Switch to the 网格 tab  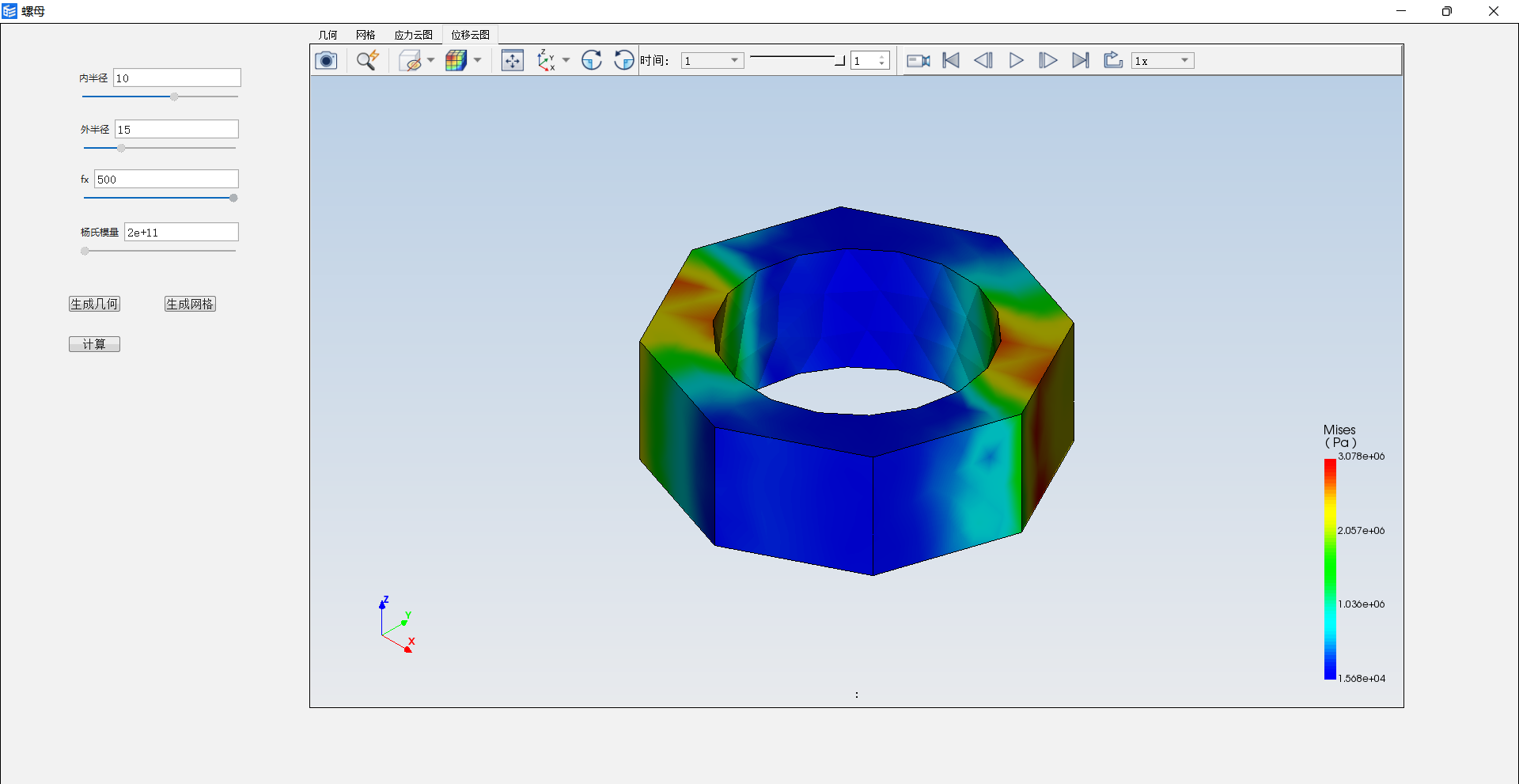pos(366,35)
